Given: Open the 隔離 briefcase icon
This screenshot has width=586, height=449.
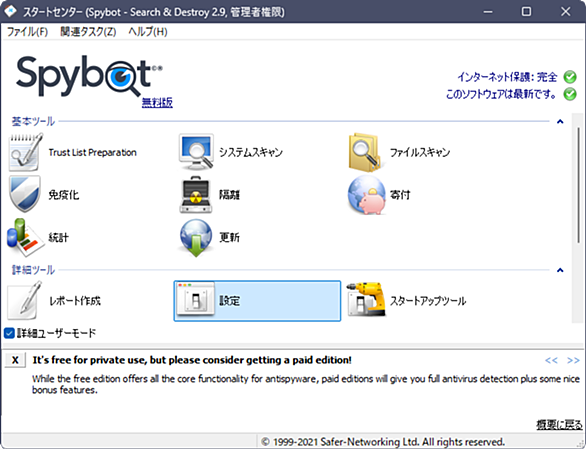Looking at the screenshot, I should click(196, 194).
